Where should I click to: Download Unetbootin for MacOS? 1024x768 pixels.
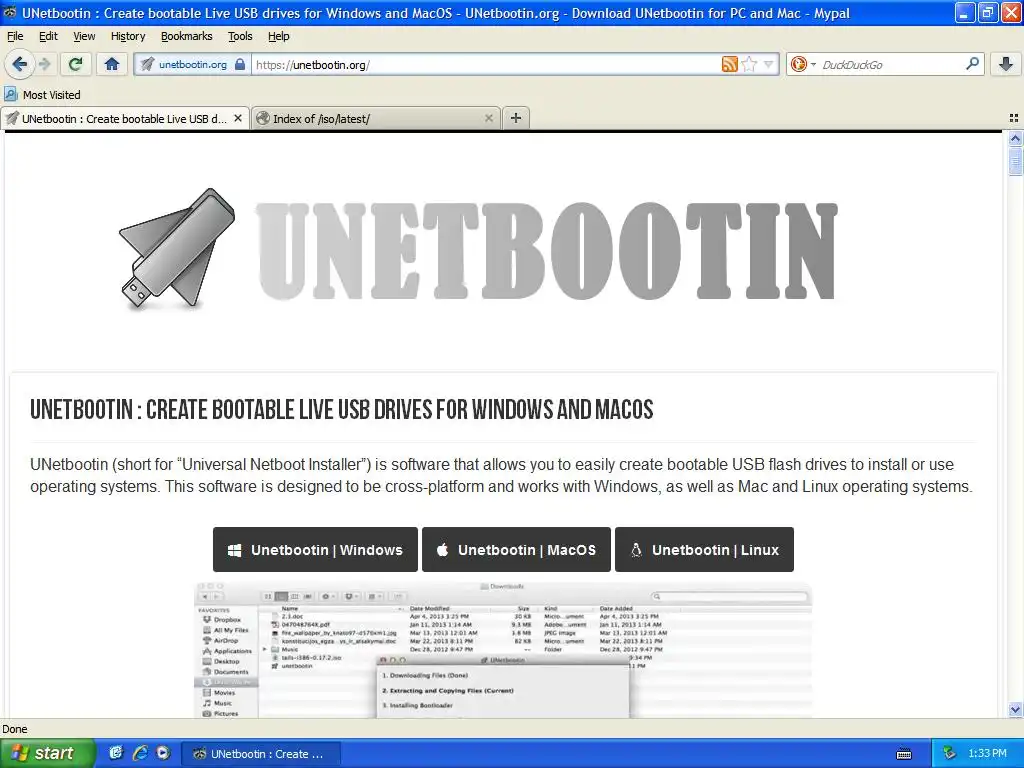[x=516, y=550]
